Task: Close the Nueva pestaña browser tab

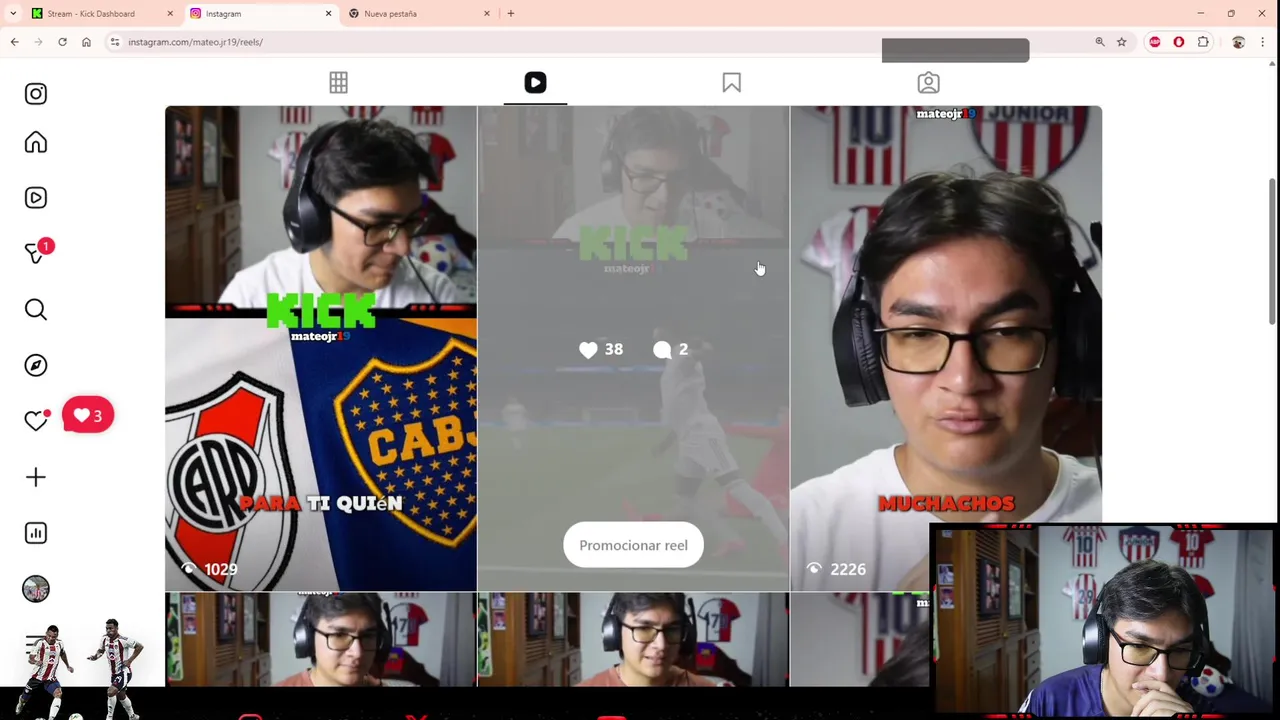Action: (487, 14)
